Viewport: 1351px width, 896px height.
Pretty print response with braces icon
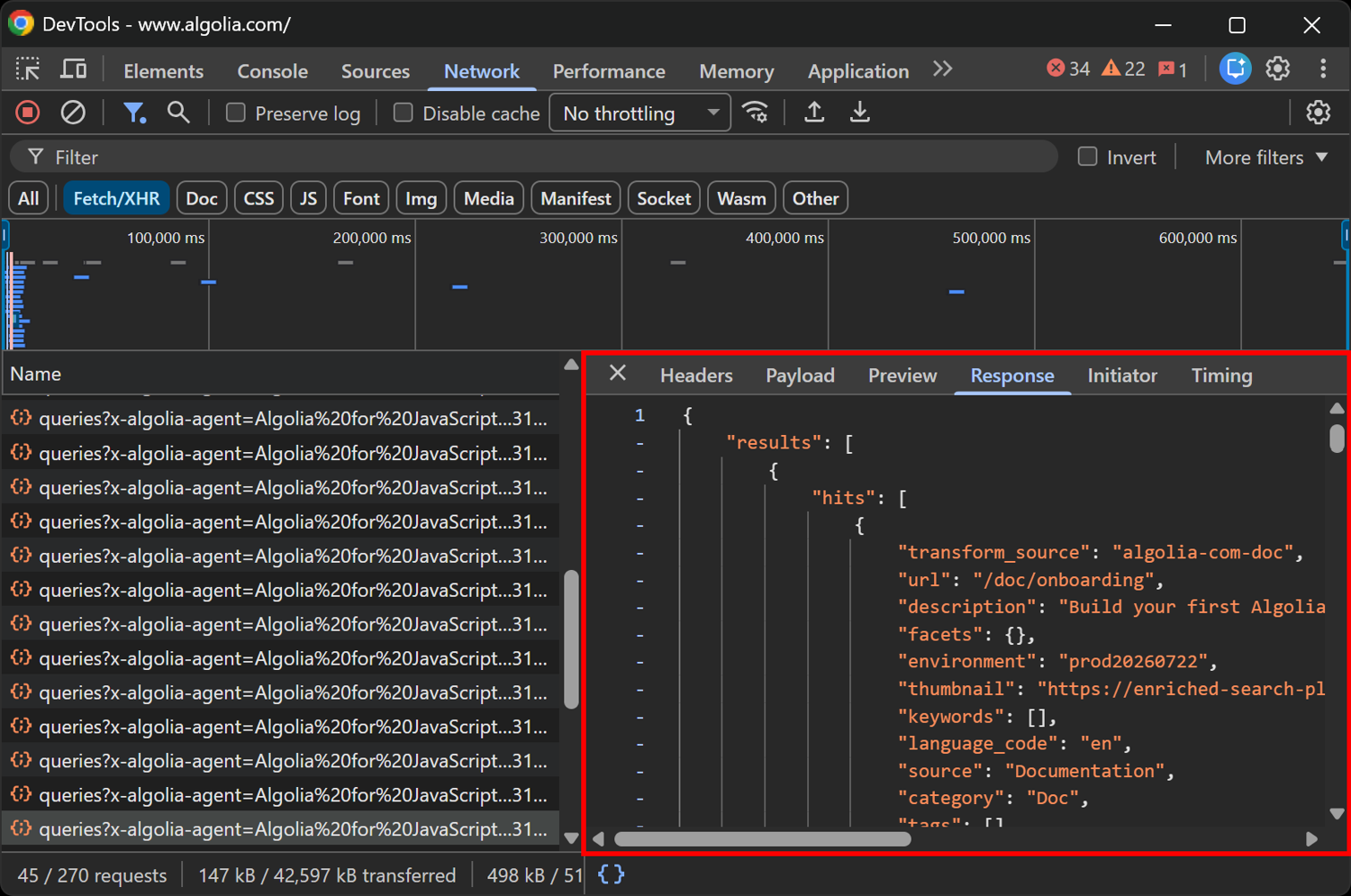[612, 874]
